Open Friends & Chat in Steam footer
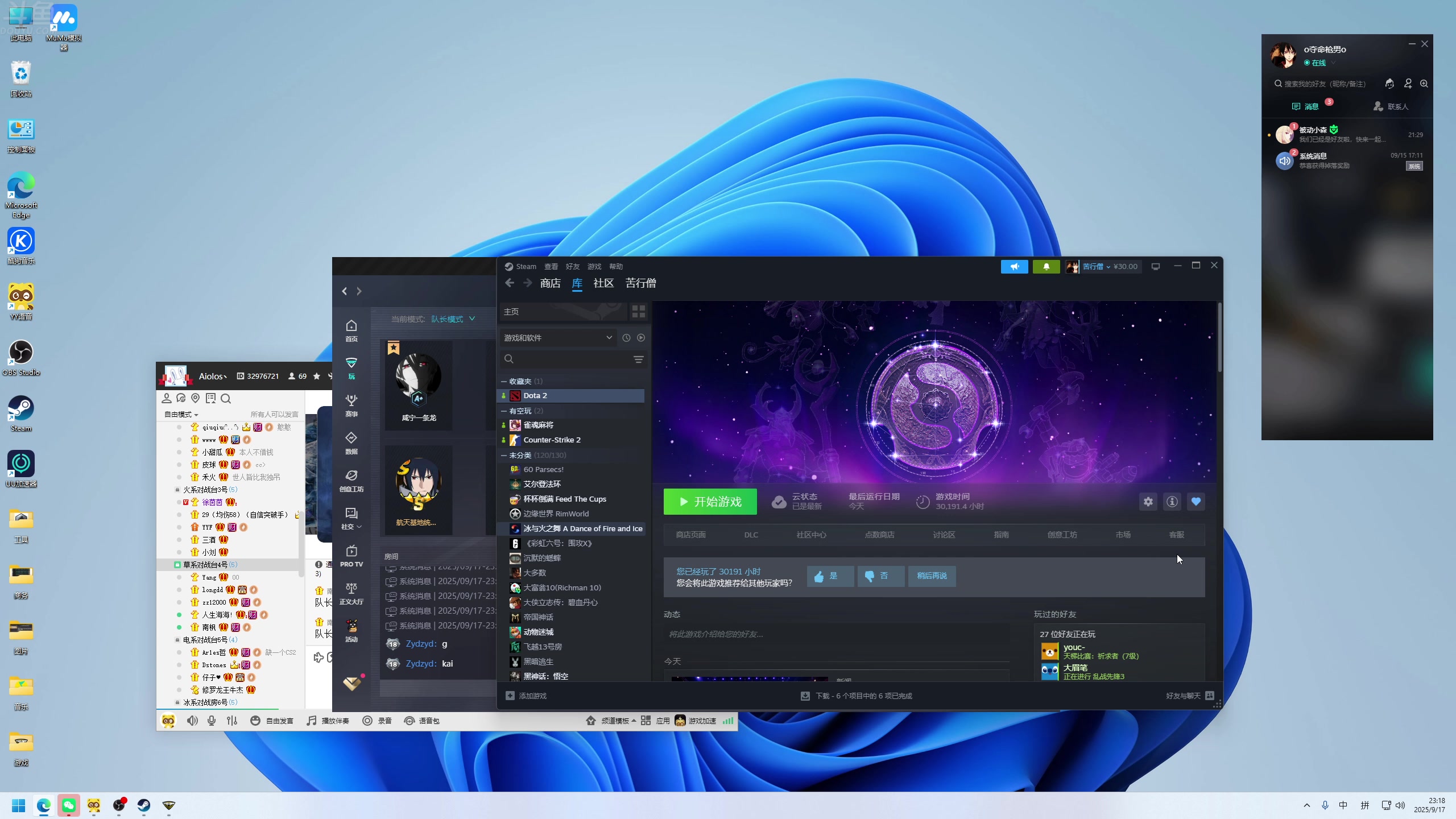 pyautogui.click(x=1190, y=696)
